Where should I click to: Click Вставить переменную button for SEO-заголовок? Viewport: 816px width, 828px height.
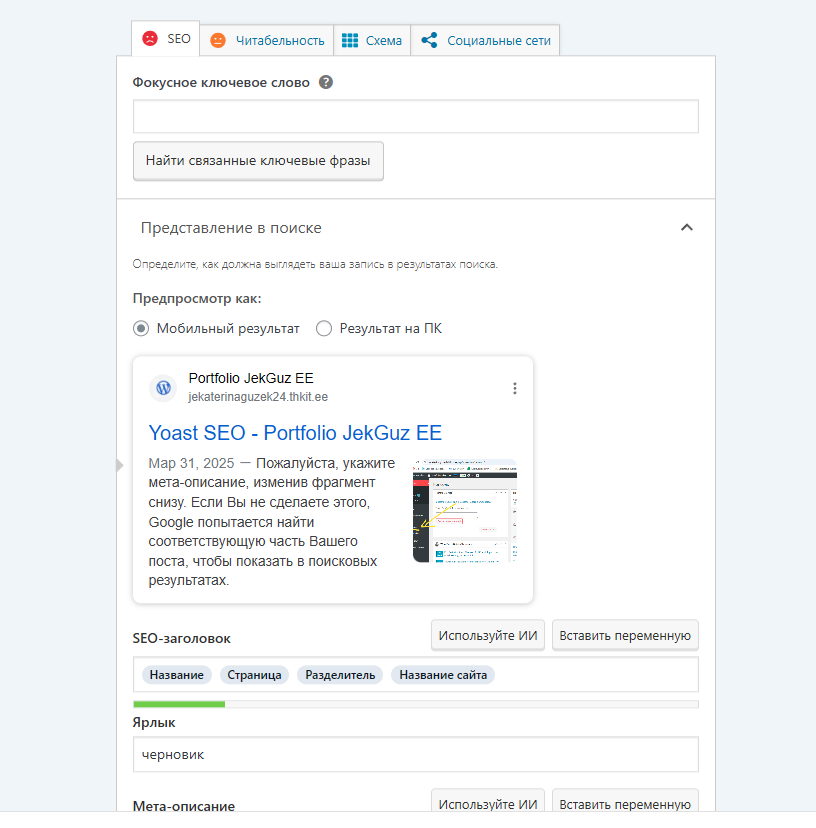point(625,636)
